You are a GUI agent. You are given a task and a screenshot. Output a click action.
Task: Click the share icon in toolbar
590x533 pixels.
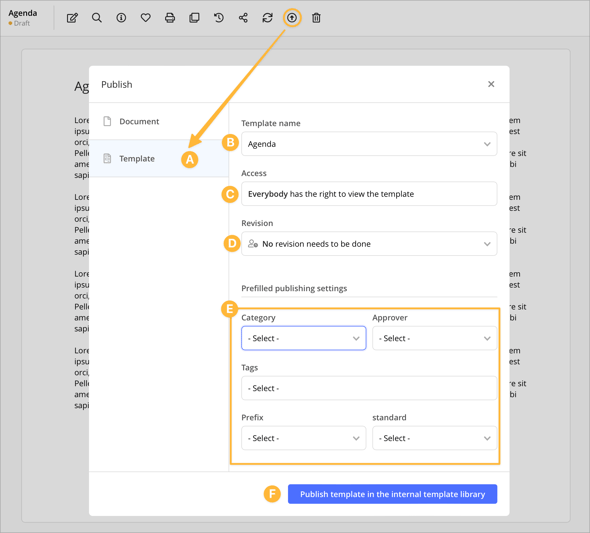(243, 18)
